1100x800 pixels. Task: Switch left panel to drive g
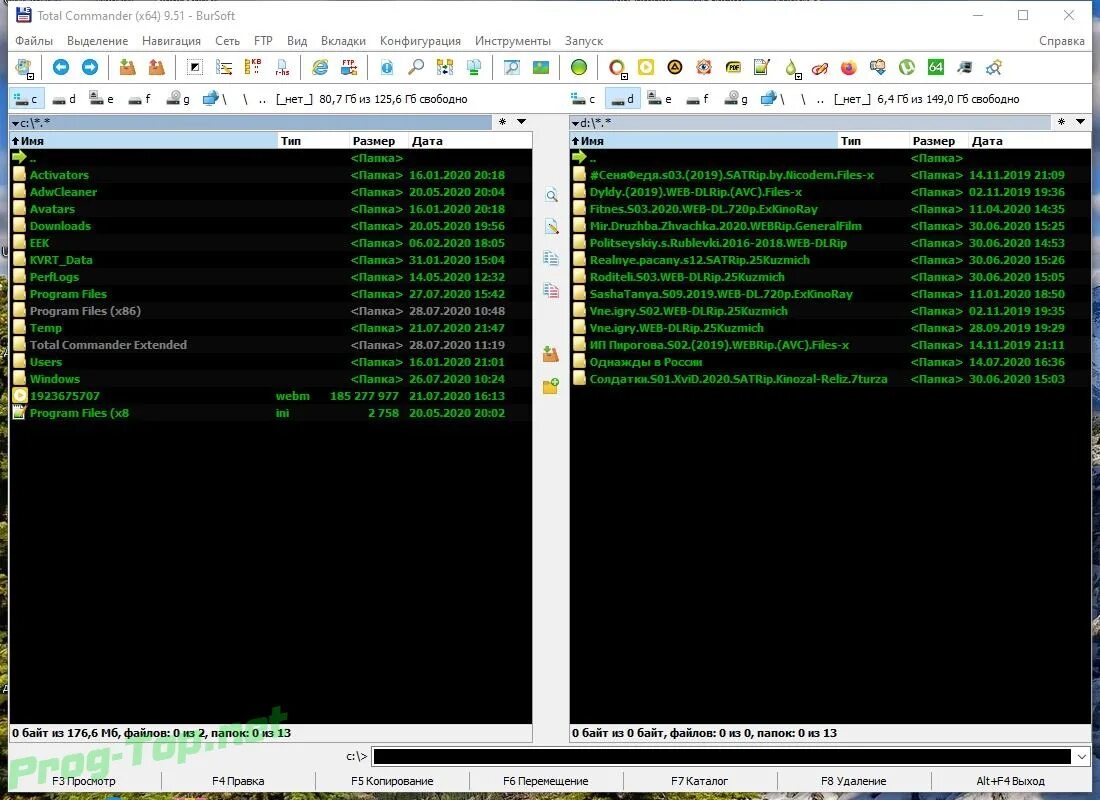[177, 99]
